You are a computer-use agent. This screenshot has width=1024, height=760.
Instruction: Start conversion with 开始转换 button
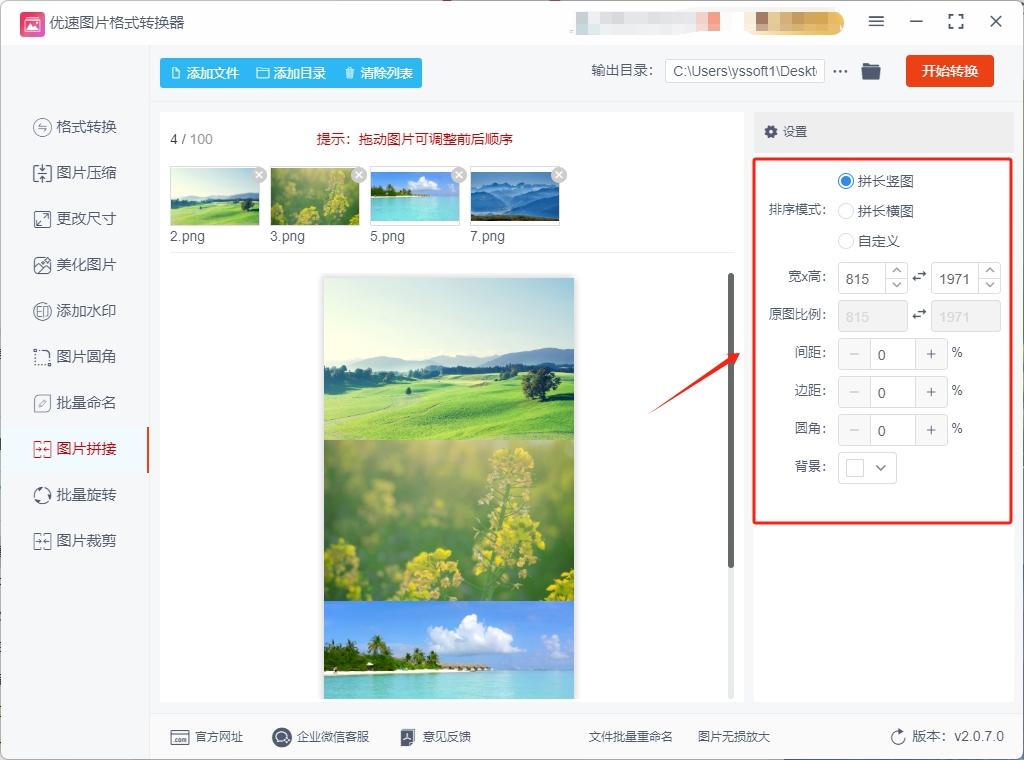coord(950,71)
